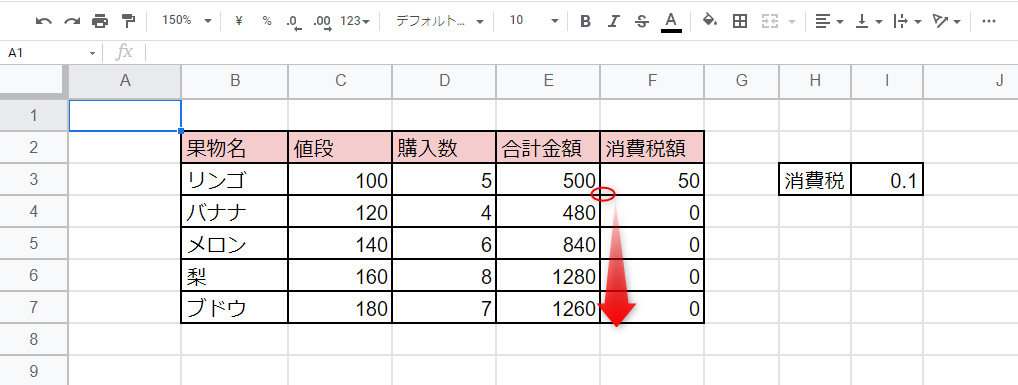Click the 値段 cell with 180

tap(340, 308)
